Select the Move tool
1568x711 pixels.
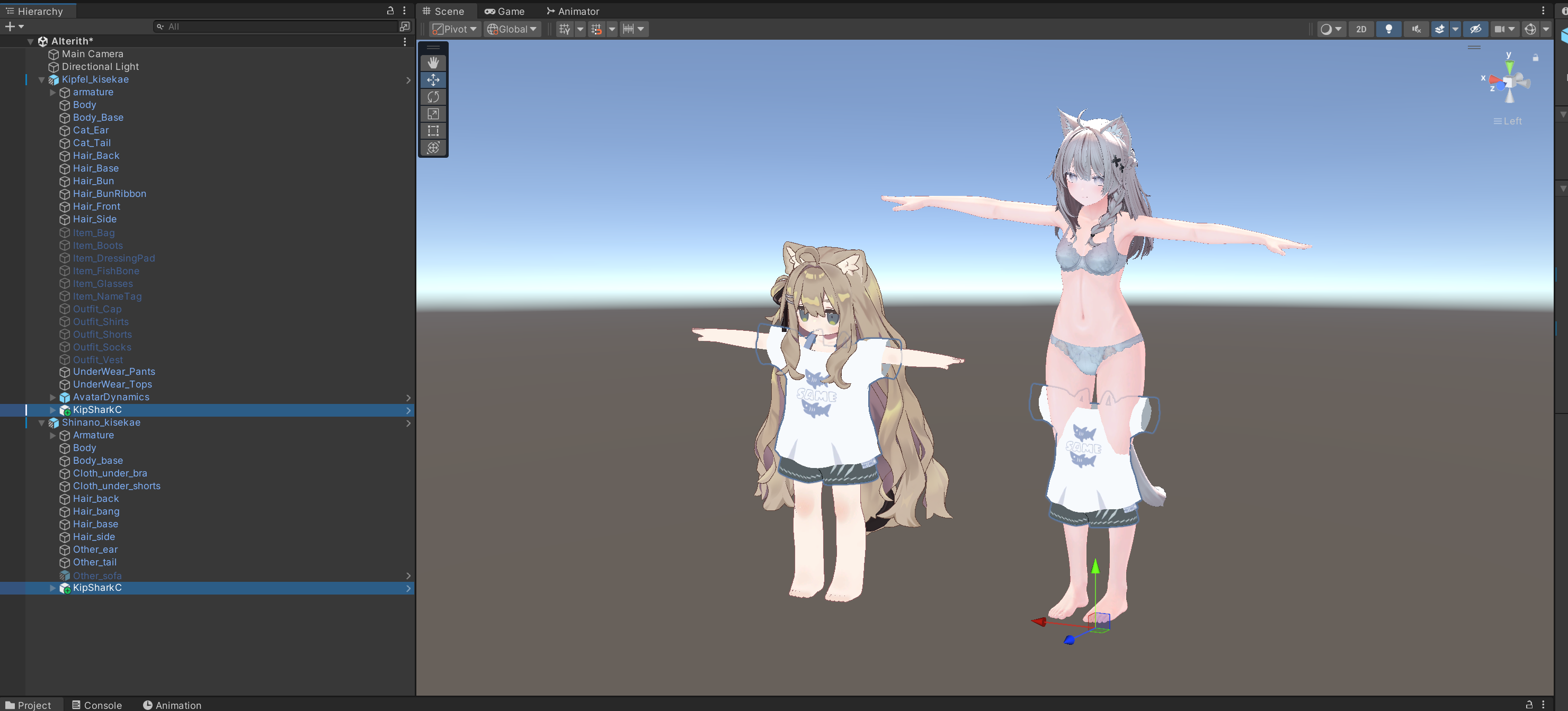[433, 79]
